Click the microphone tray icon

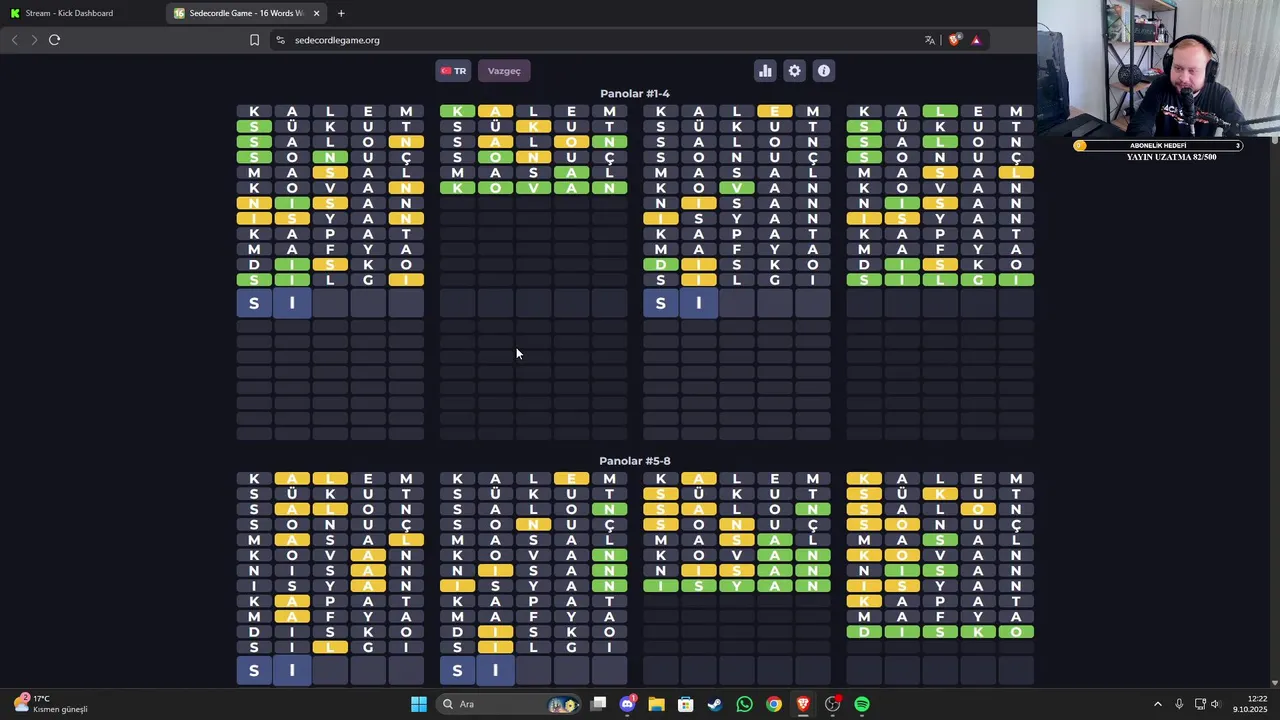click(x=1179, y=704)
